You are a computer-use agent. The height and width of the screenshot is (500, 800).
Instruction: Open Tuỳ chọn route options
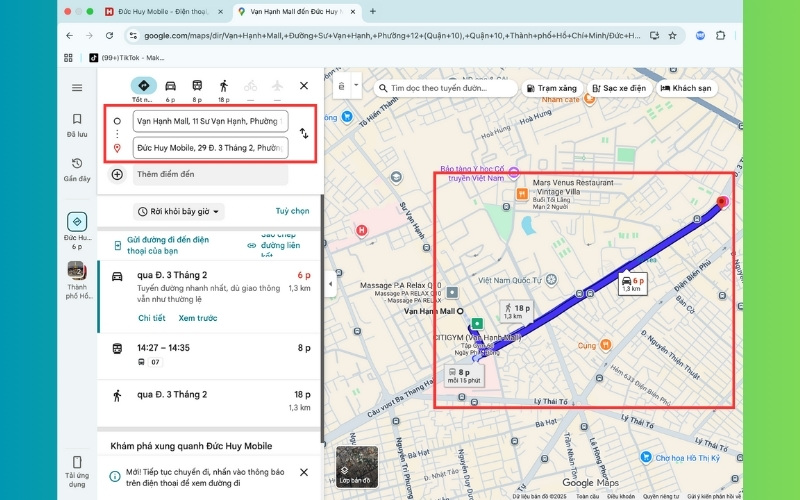[x=292, y=211]
